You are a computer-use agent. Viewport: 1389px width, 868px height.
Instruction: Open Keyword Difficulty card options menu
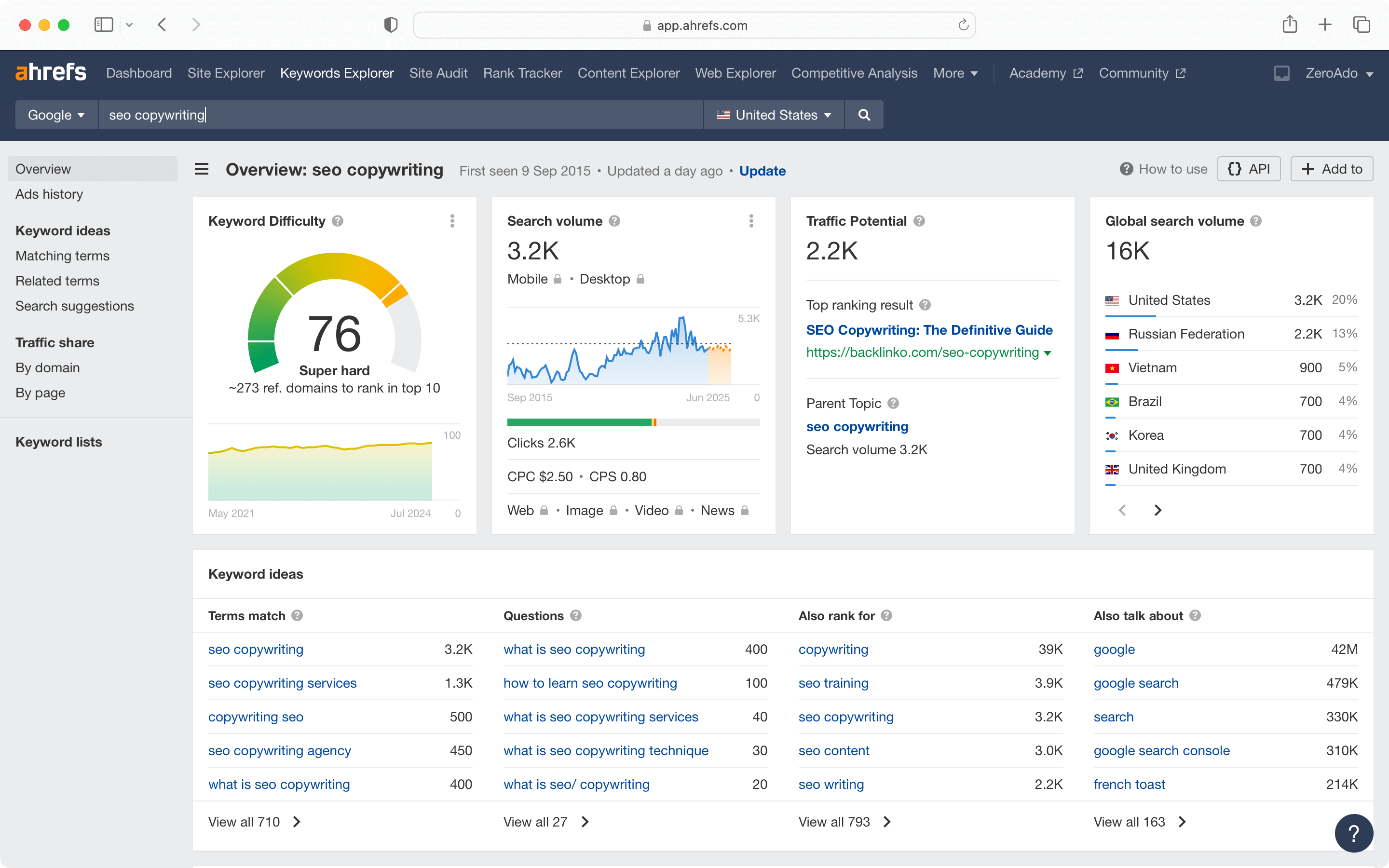(452, 221)
